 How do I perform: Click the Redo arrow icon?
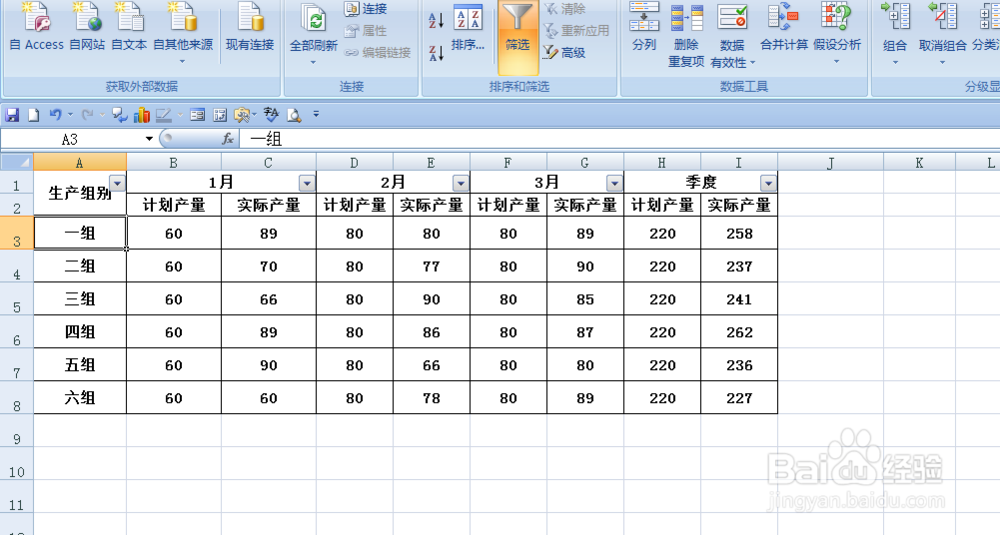coord(87,115)
